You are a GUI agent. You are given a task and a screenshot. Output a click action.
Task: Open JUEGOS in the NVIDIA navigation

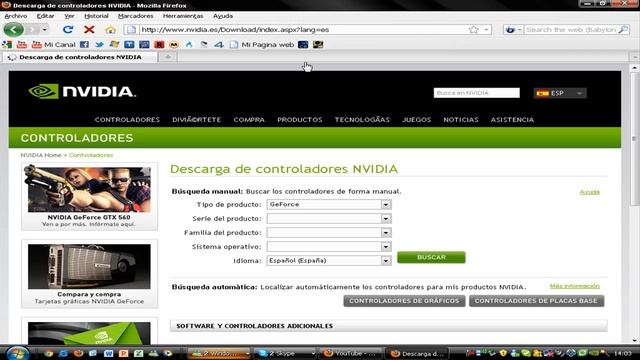(416, 120)
